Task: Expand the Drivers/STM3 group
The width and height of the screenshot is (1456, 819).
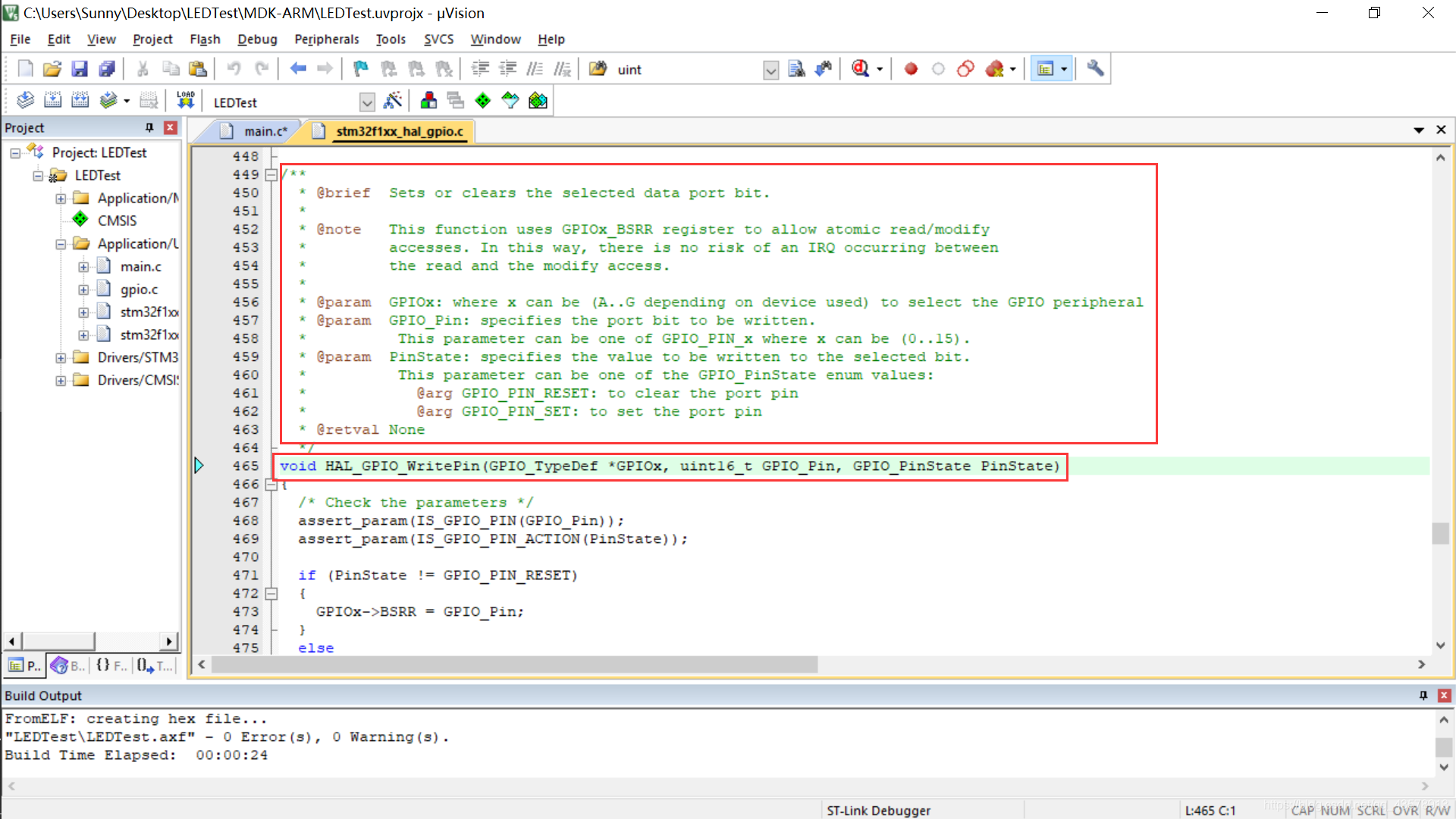Action: point(61,358)
